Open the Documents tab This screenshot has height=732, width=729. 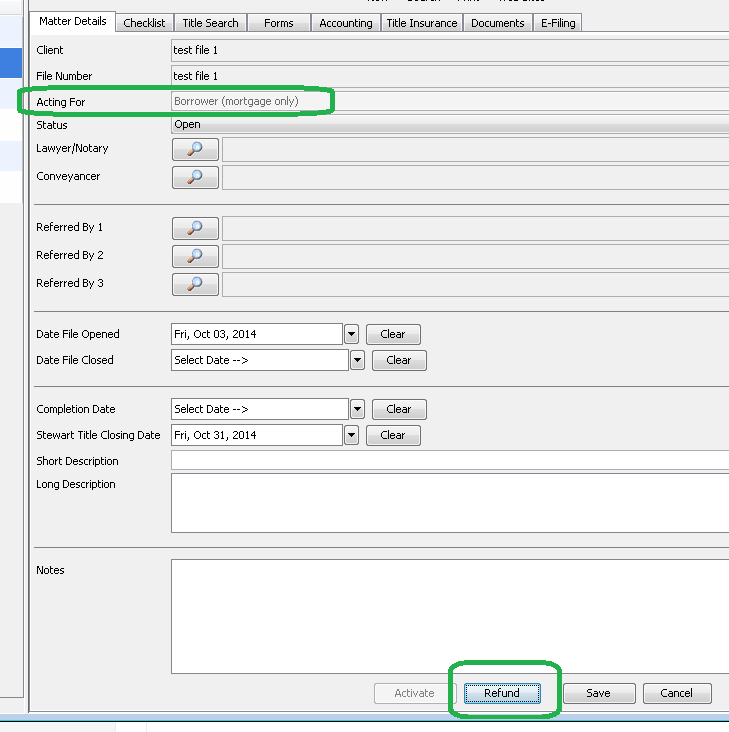click(498, 23)
